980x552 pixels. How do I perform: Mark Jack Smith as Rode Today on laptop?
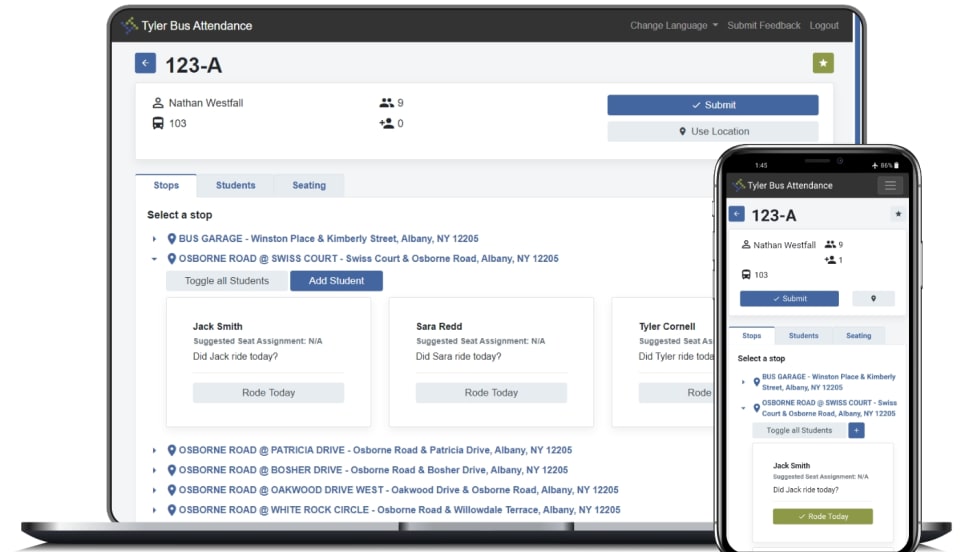(268, 393)
